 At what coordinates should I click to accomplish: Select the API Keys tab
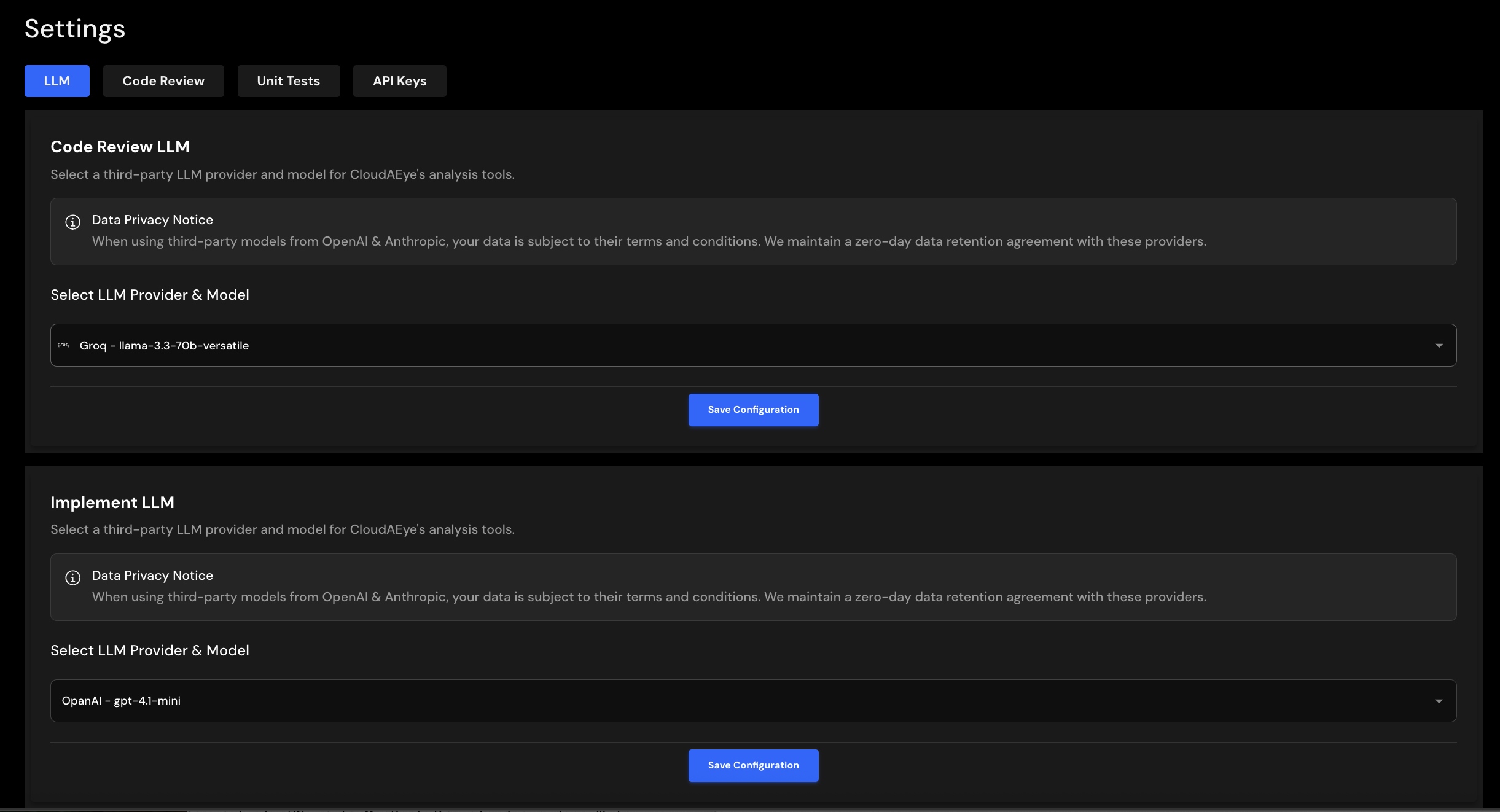(399, 81)
